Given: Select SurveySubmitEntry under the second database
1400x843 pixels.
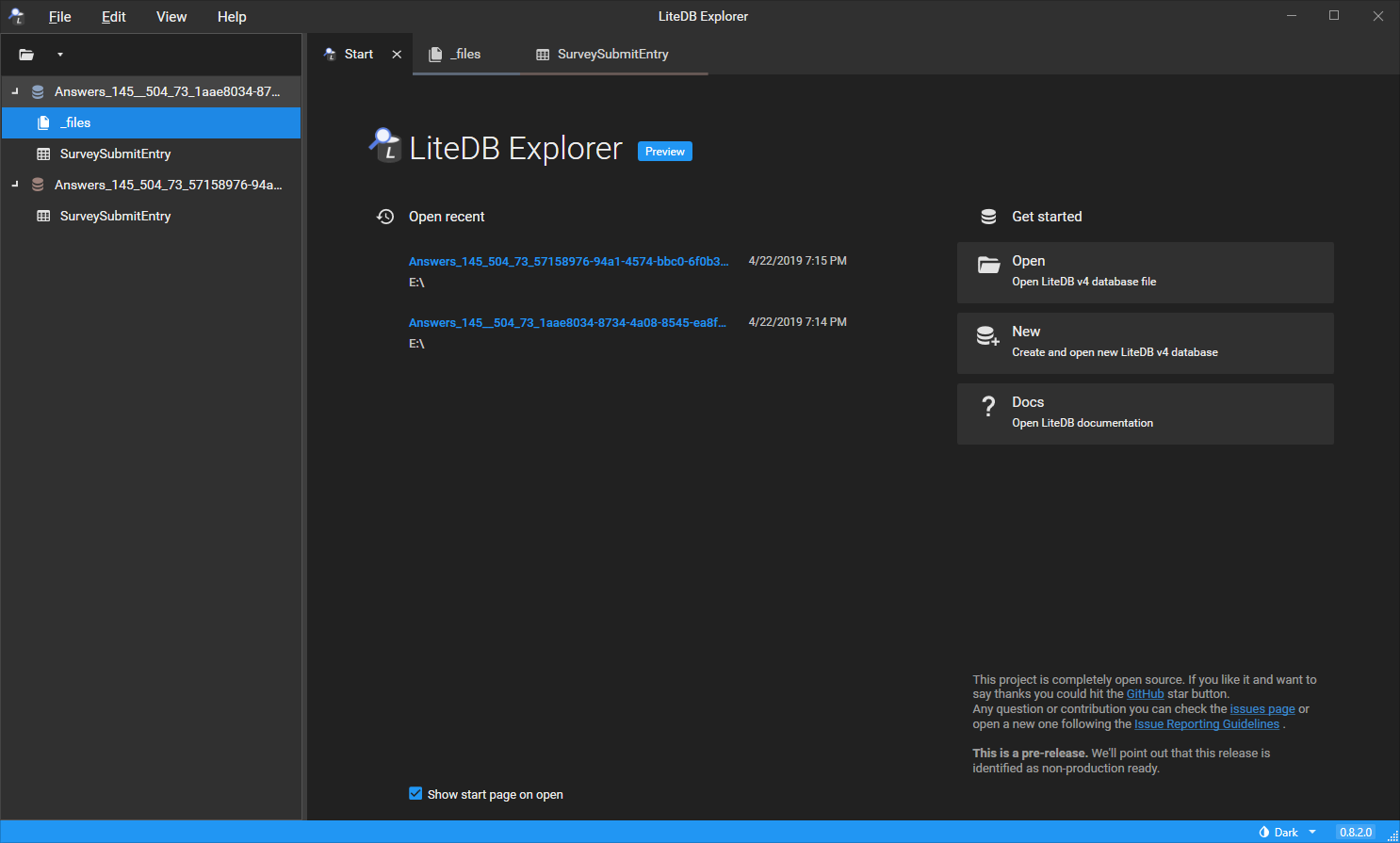Looking at the screenshot, I should tap(151, 216).
